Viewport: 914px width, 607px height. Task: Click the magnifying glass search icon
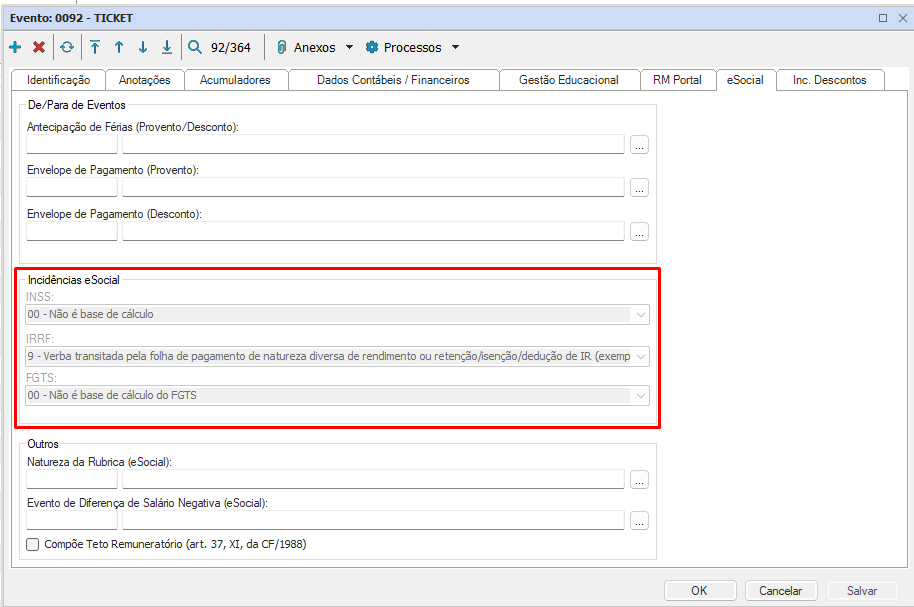pos(195,47)
